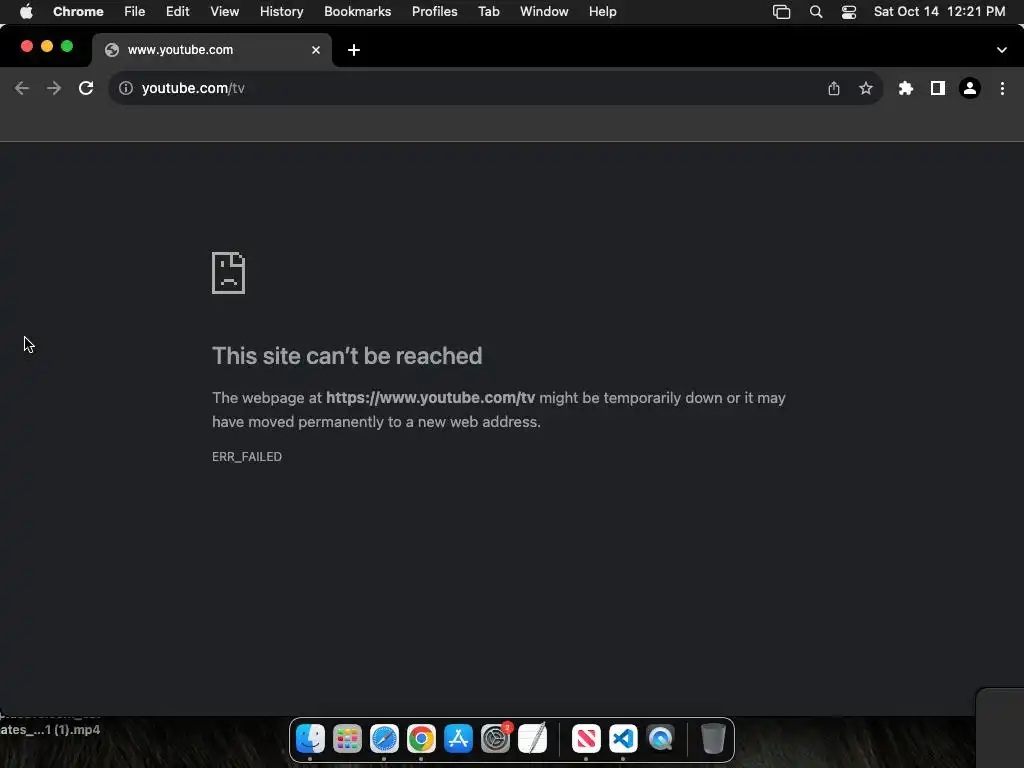Open the Apple menu
Viewport: 1024px width, 768px height.
[x=26, y=12]
